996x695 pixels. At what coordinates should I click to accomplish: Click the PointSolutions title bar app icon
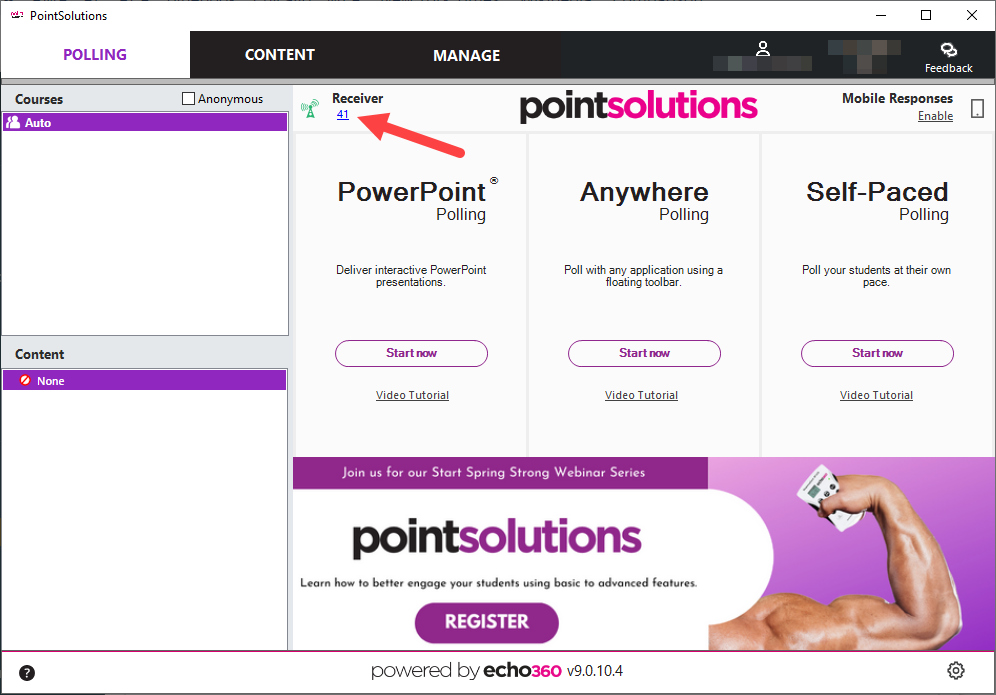point(17,15)
